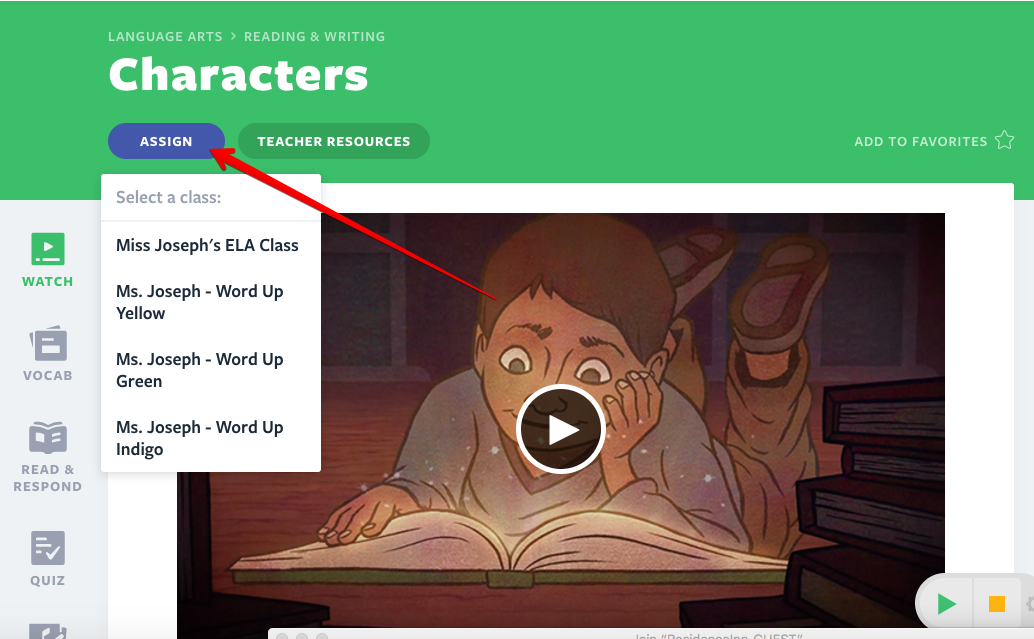Open Teacher Resources
The height and width of the screenshot is (639, 1034).
[334, 141]
